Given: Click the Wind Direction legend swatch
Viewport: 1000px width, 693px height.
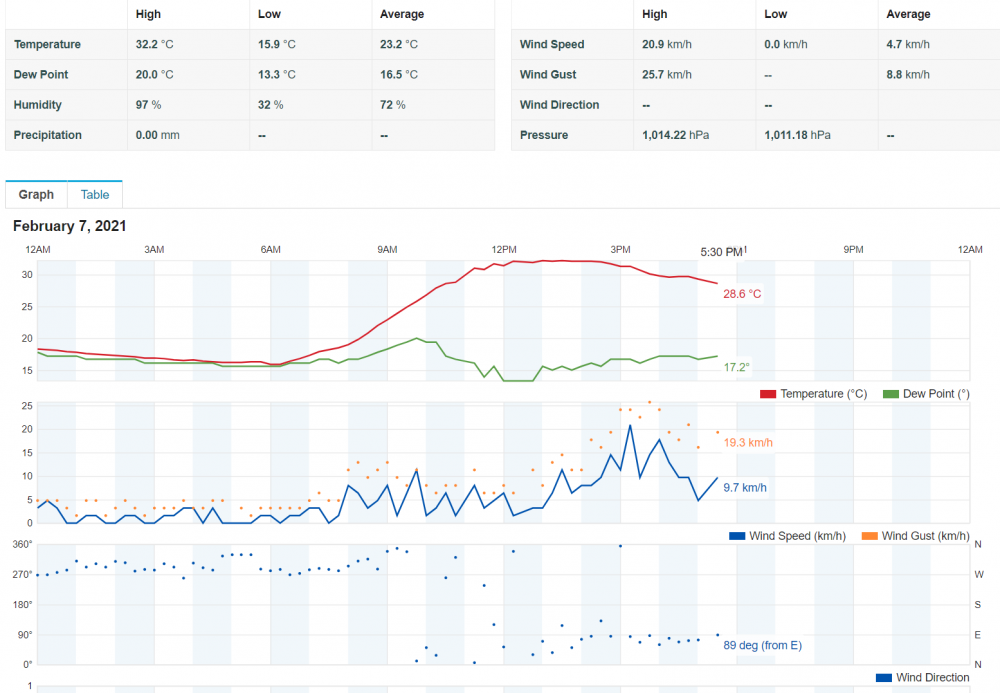Looking at the screenshot, I should [884, 678].
